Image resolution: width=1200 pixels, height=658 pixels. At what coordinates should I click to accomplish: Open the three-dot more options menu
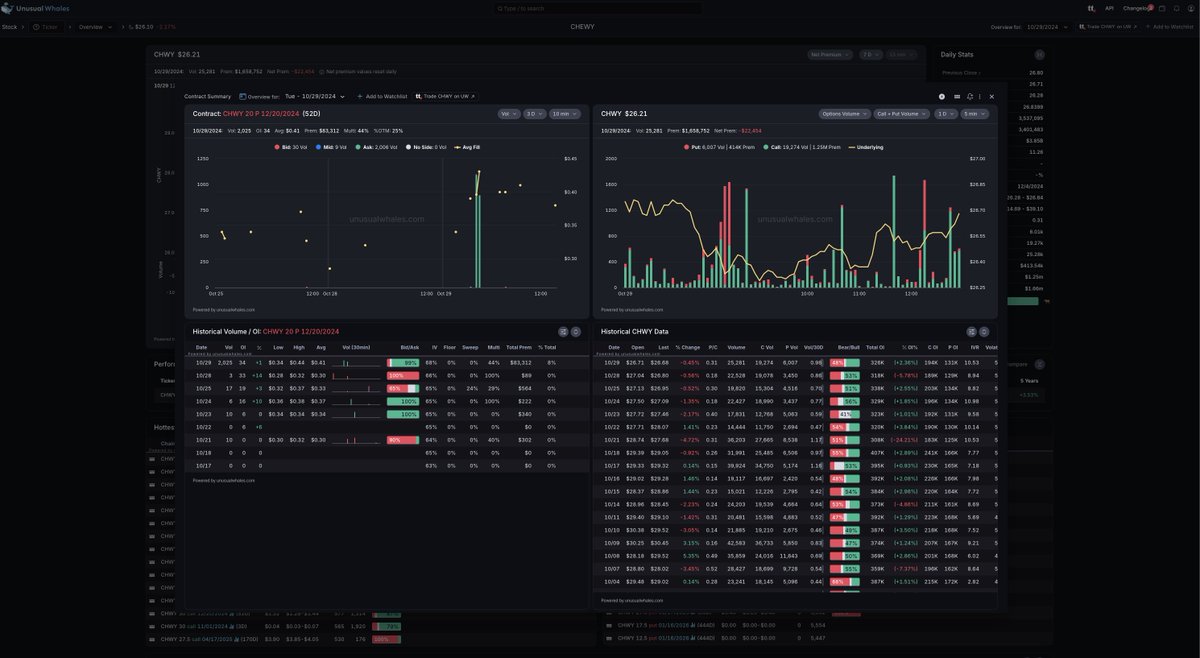[980, 96]
